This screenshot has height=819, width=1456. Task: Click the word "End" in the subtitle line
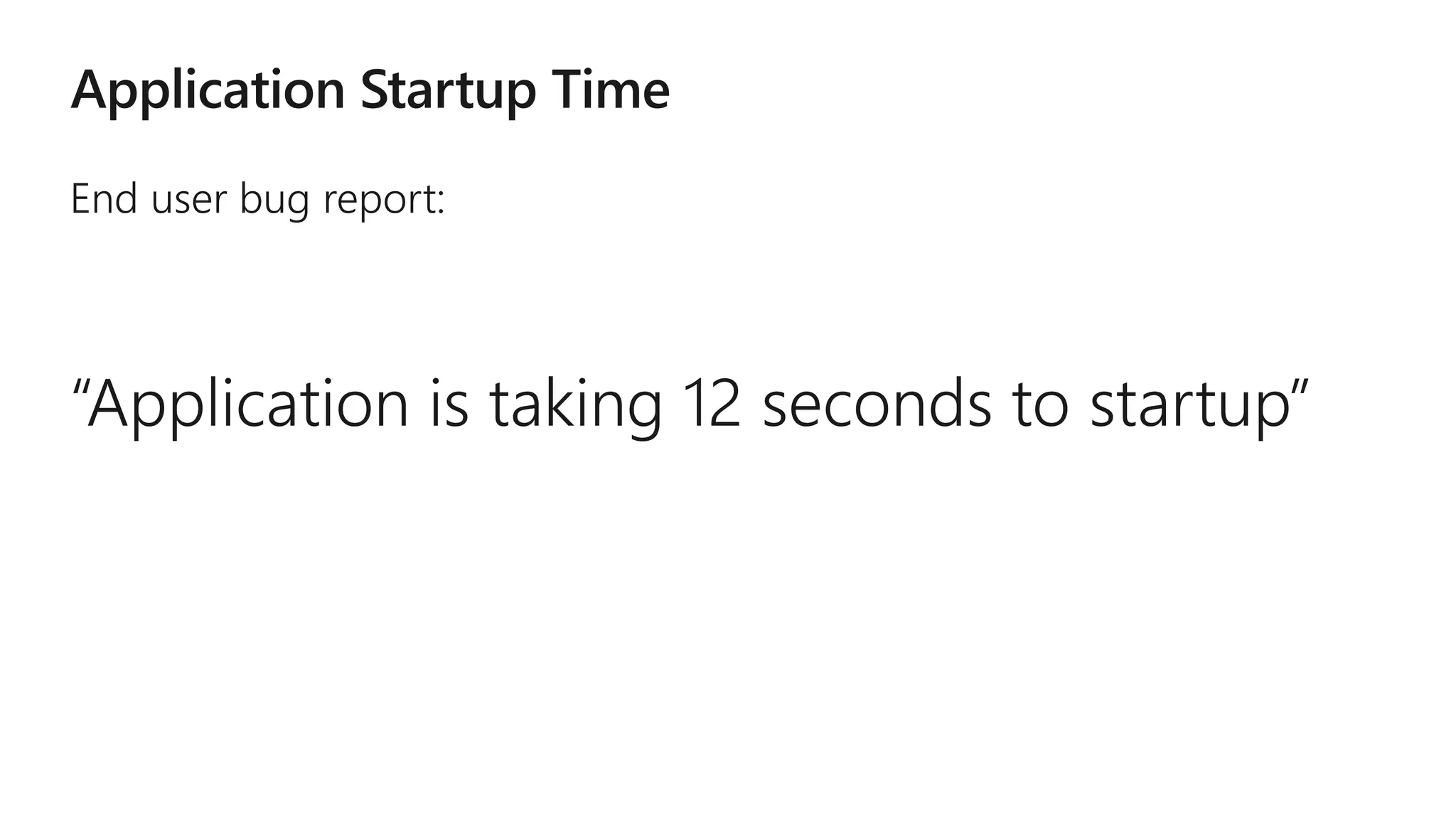click(104, 198)
